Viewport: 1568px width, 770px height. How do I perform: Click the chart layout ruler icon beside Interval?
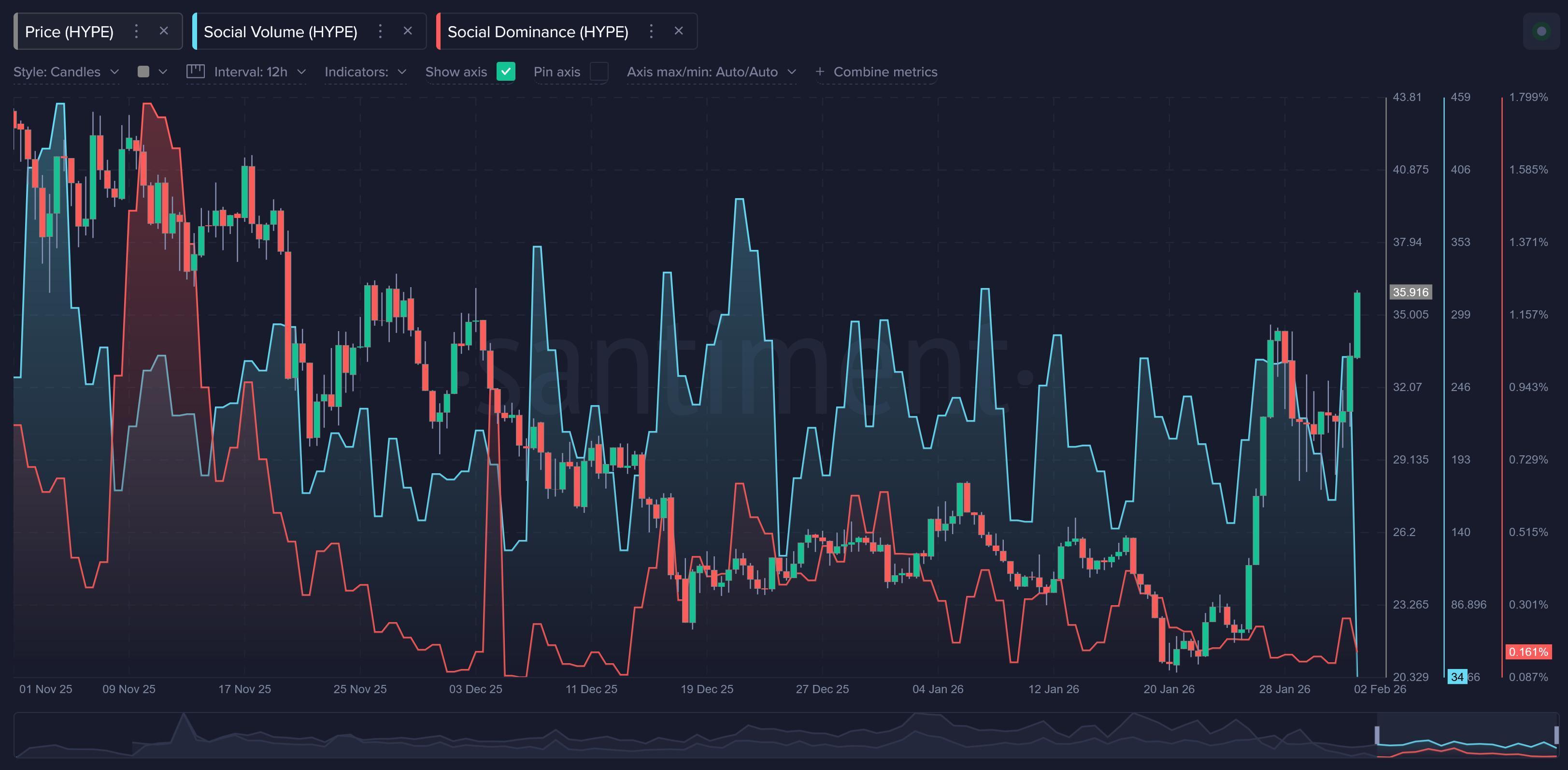pyautogui.click(x=195, y=71)
